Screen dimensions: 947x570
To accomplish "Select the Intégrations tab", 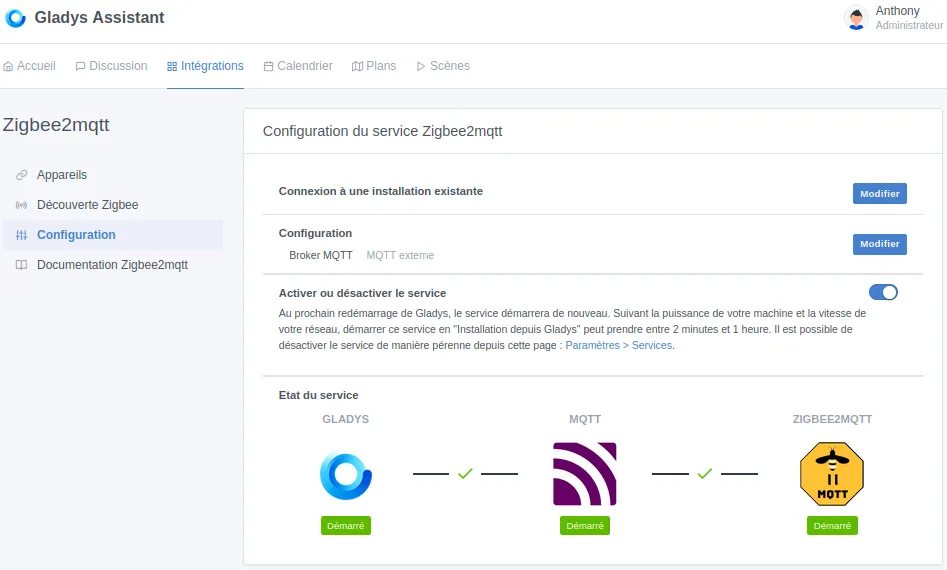I will (205, 66).
